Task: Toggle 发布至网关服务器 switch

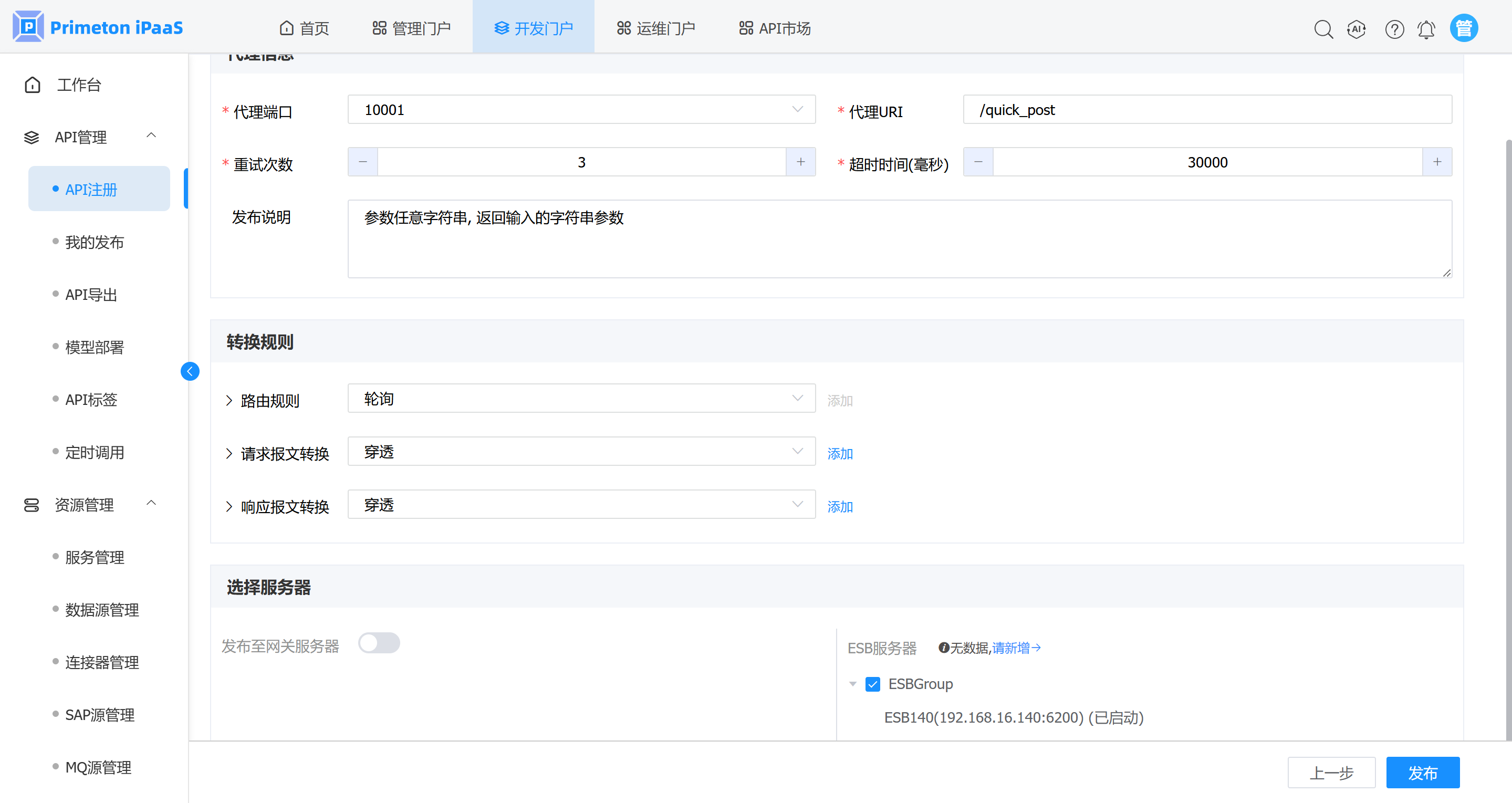Action: pyautogui.click(x=379, y=643)
